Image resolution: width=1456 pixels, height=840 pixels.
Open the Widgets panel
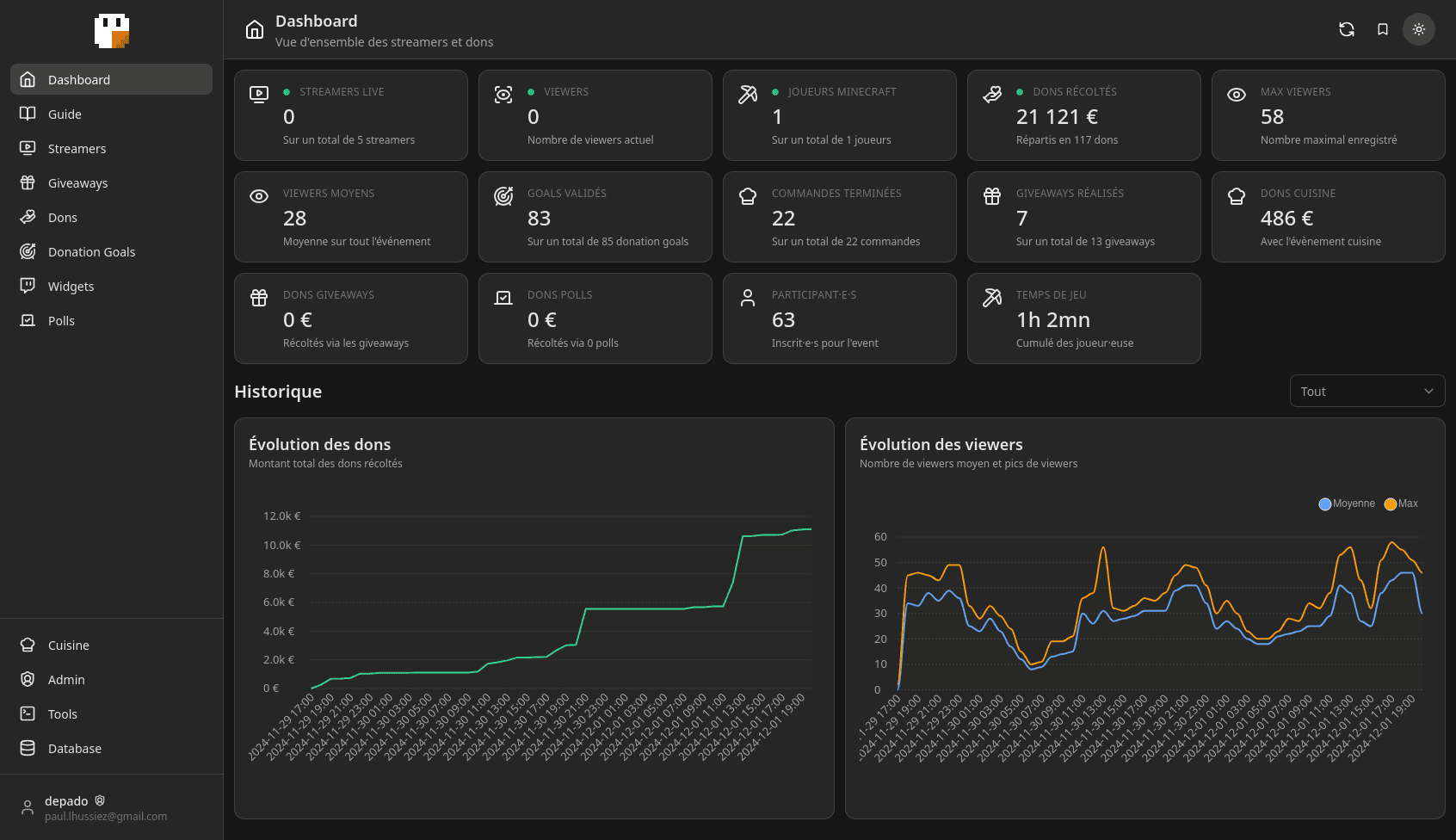tap(71, 286)
